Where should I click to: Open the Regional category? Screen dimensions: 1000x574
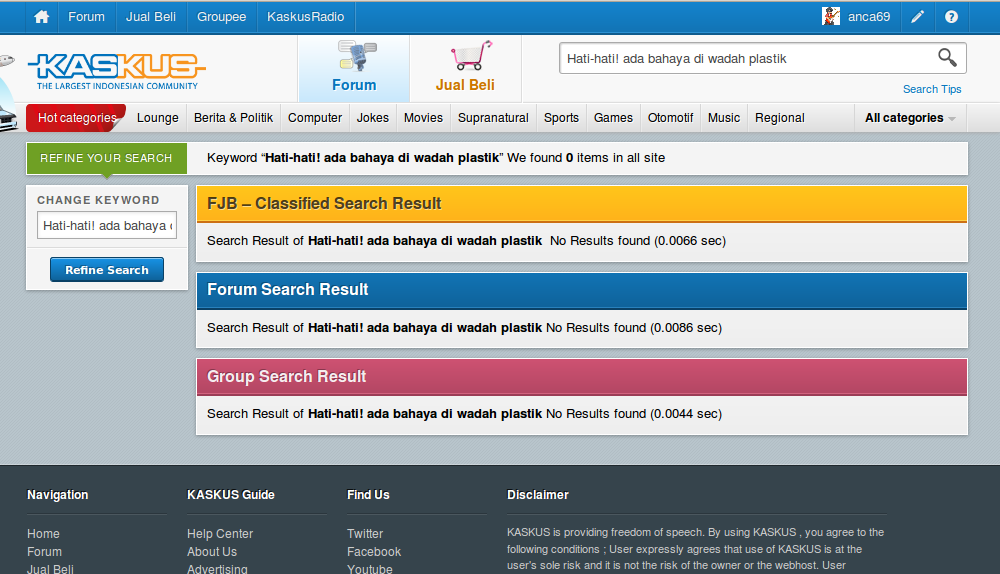click(x=779, y=118)
